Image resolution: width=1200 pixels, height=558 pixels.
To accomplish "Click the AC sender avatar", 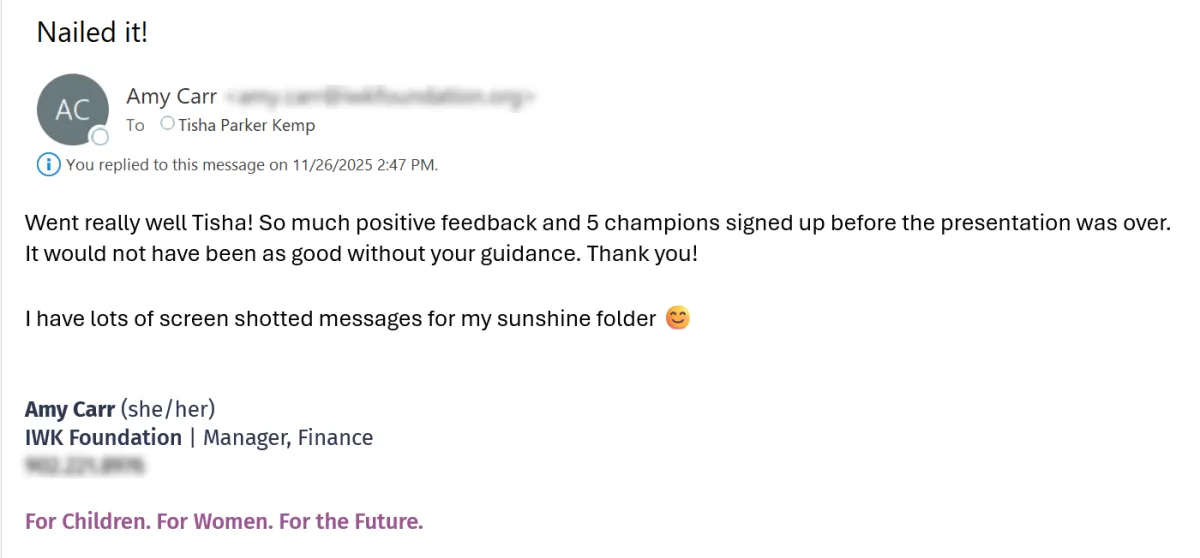I will (72, 109).
